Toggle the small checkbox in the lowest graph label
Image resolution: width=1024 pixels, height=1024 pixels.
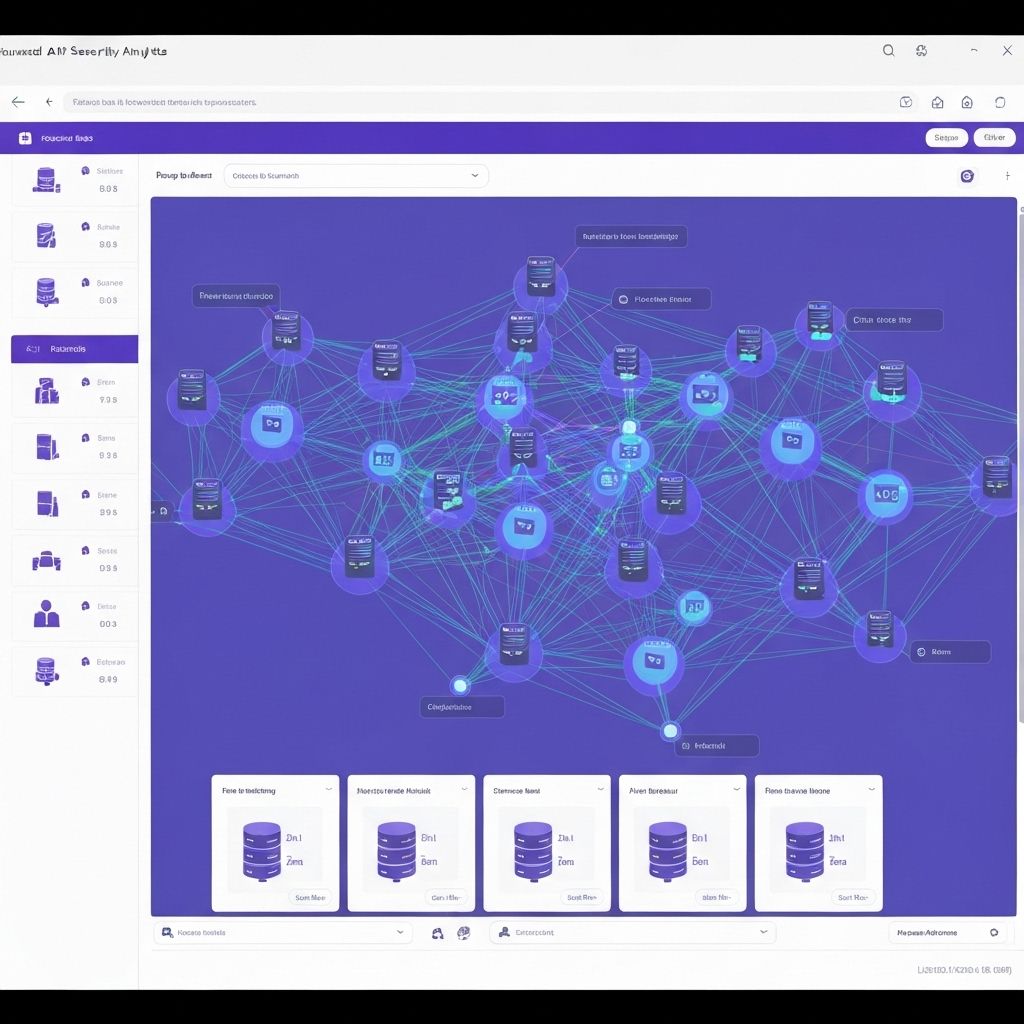(x=685, y=746)
